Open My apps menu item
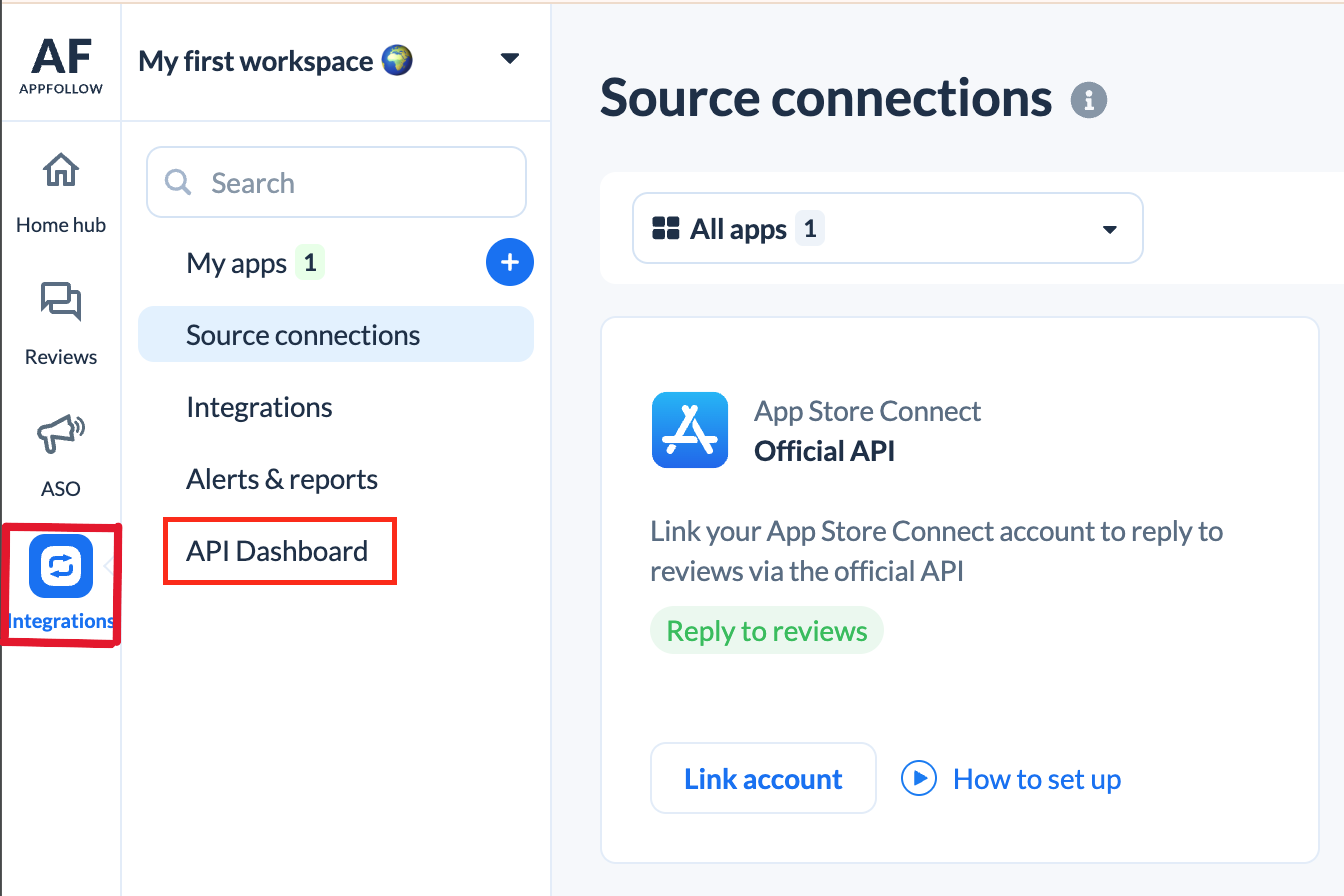1344x896 pixels. (x=237, y=263)
